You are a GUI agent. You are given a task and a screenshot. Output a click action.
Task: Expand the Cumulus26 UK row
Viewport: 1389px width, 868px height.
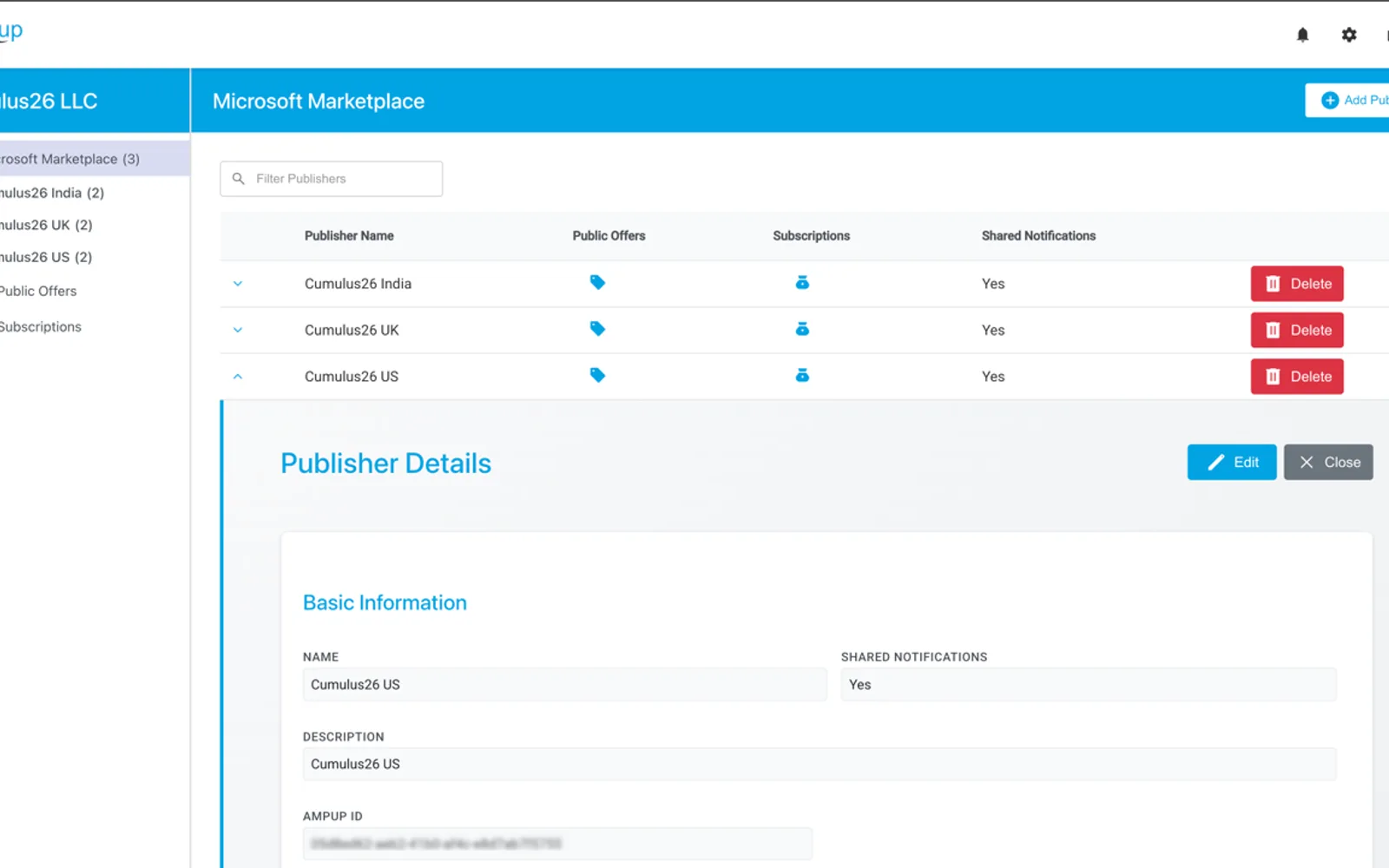(238, 330)
